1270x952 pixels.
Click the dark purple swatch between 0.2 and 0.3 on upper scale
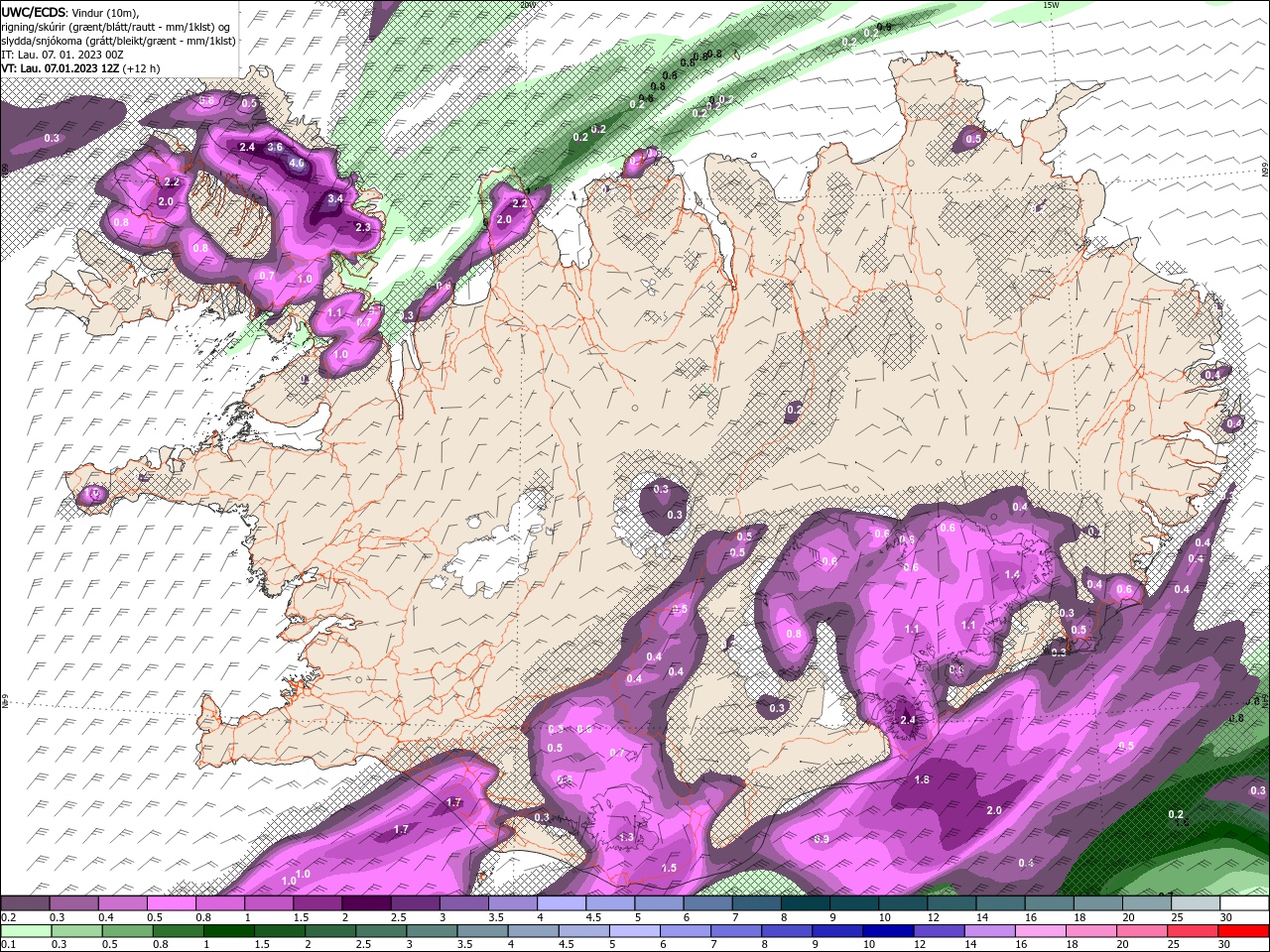click(26, 903)
